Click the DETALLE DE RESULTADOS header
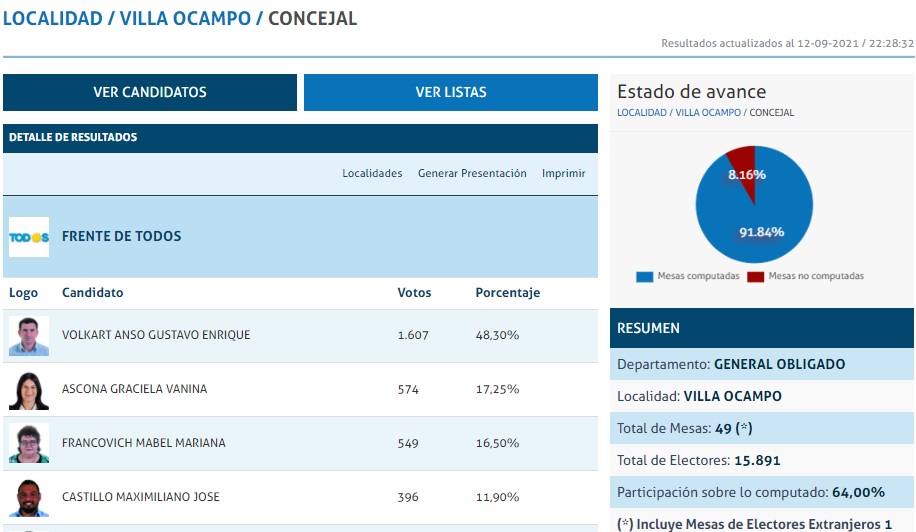The width and height of the screenshot is (916, 532). point(300,138)
